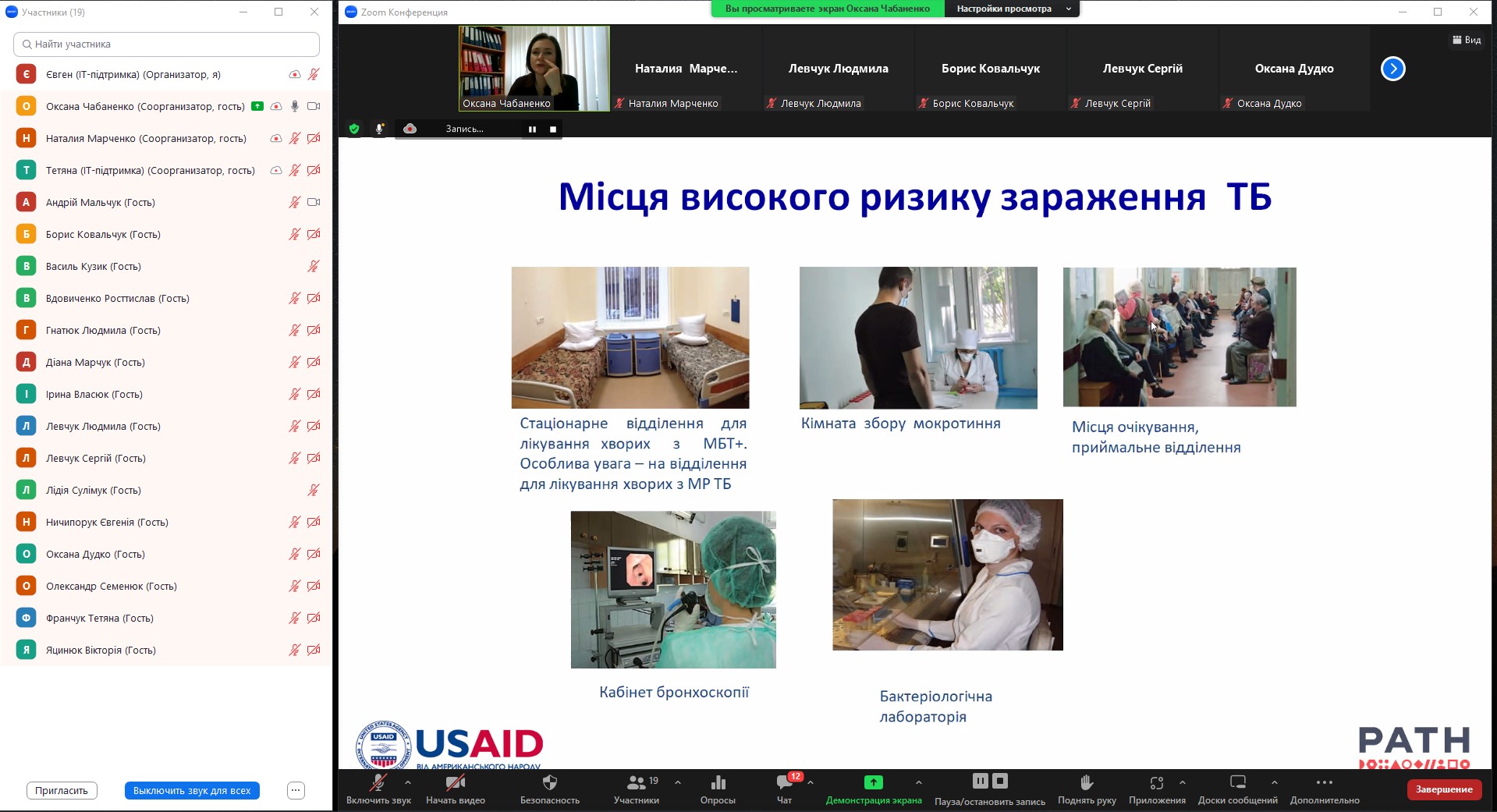This screenshot has width=1497, height=812.
Task: Expand the audio settings arrow beside microphone
Action: 408,782
